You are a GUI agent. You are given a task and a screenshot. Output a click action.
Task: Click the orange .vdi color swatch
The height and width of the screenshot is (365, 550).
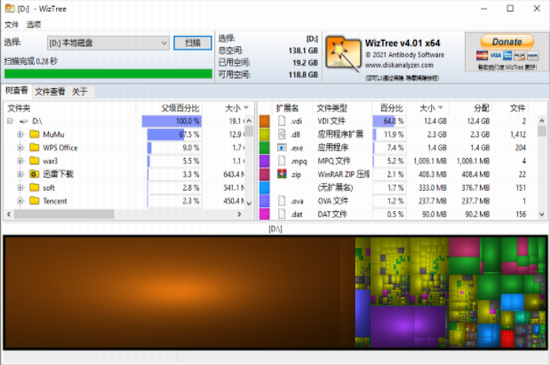point(264,121)
